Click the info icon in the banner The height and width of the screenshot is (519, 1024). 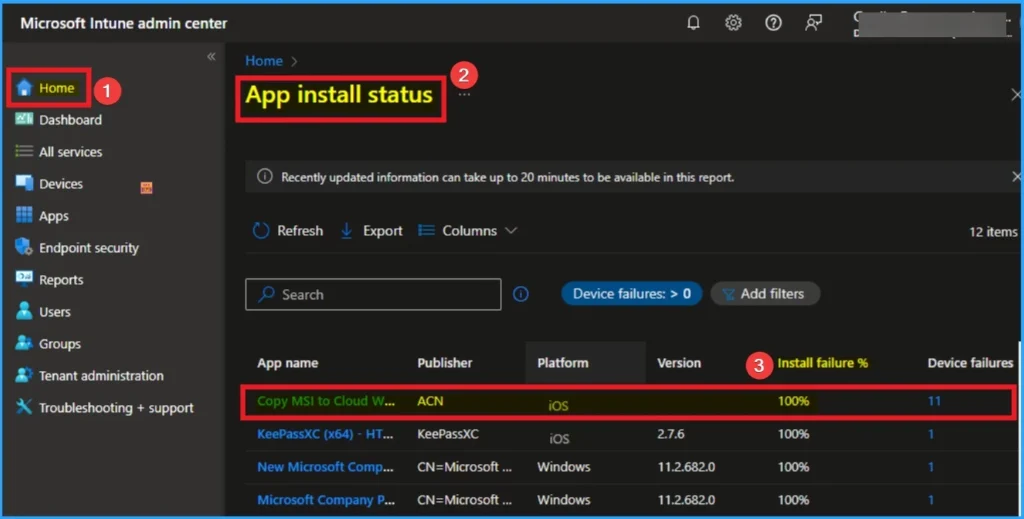click(x=264, y=176)
